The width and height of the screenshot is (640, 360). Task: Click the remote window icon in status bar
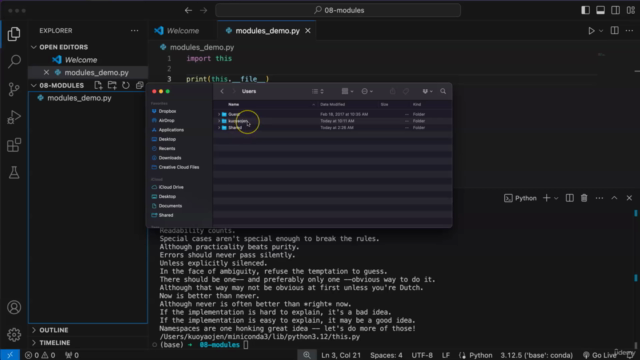(x=10, y=355)
